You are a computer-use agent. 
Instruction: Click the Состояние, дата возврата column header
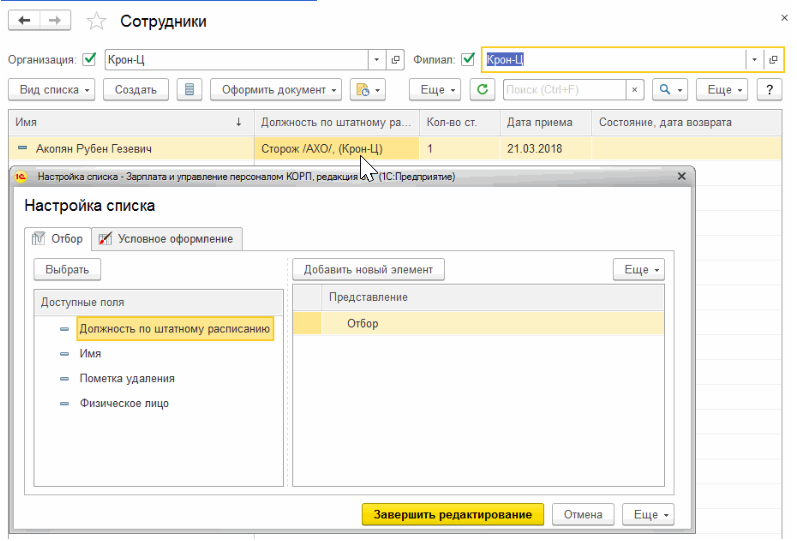tap(686, 123)
